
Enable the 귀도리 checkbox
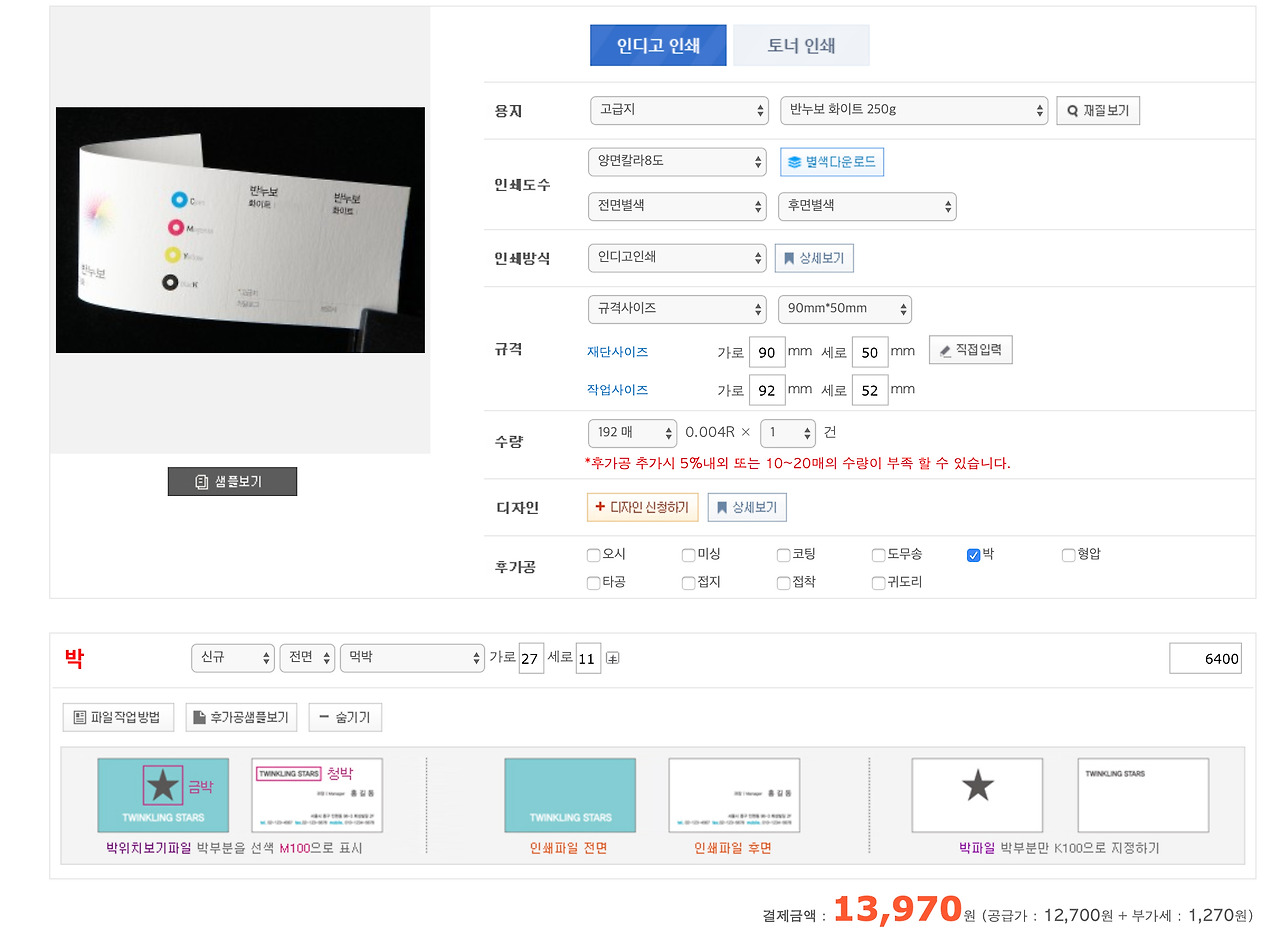pyautogui.click(x=879, y=584)
